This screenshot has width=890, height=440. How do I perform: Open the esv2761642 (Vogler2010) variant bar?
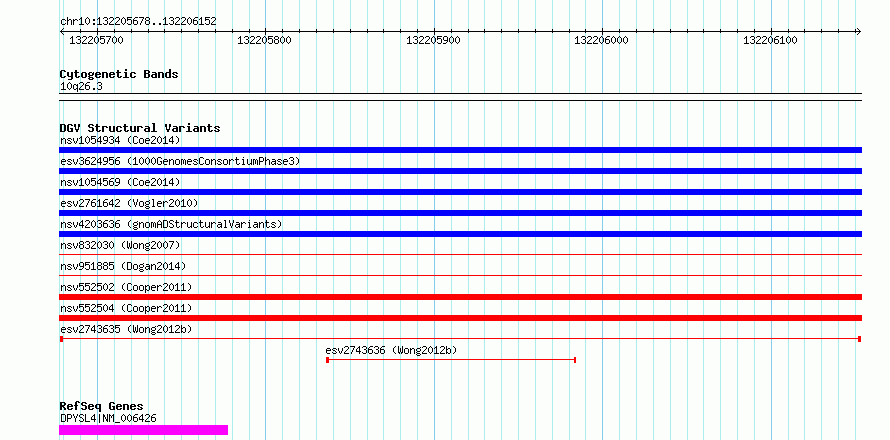(x=460, y=213)
